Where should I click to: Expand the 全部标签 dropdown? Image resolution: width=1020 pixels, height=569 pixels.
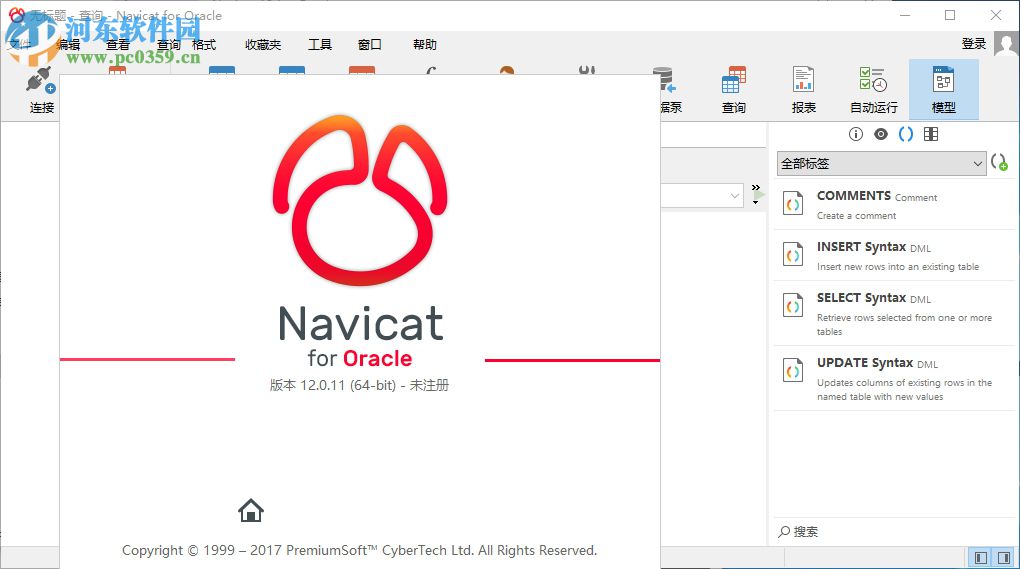coord(881,163)
